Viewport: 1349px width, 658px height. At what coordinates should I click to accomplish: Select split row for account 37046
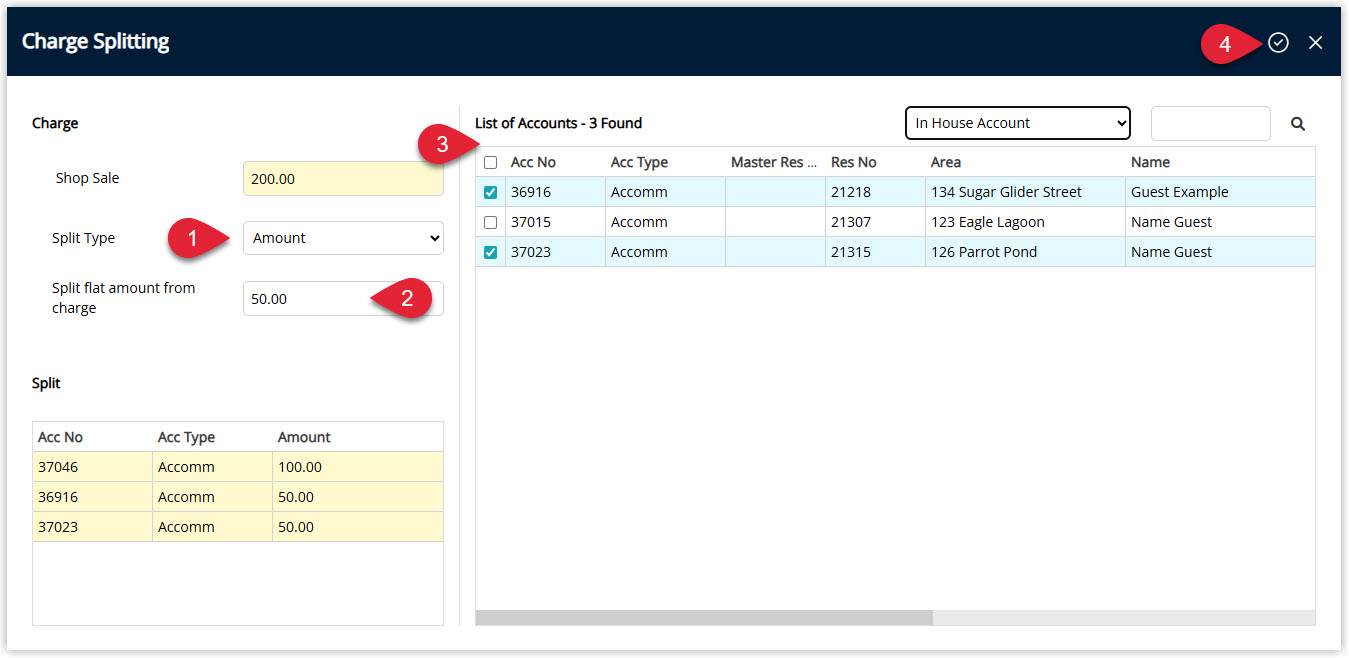[238, 467]
